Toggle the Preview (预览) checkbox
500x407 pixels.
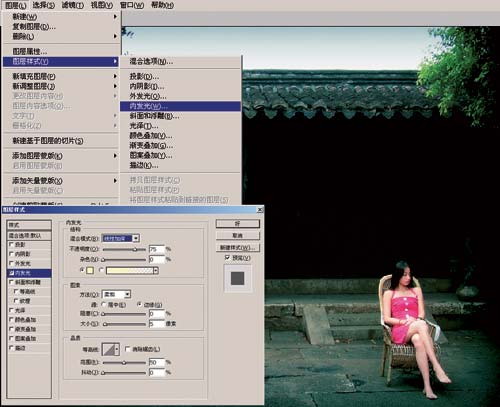tap(227, 257)
